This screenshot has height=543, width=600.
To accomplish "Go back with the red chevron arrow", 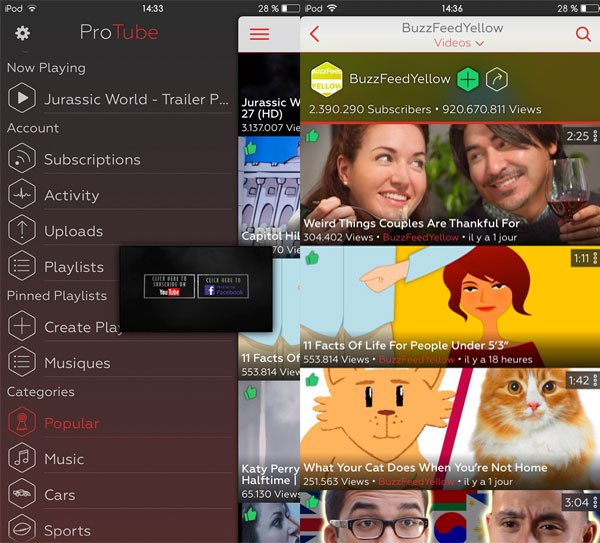I will click(315, 34).
